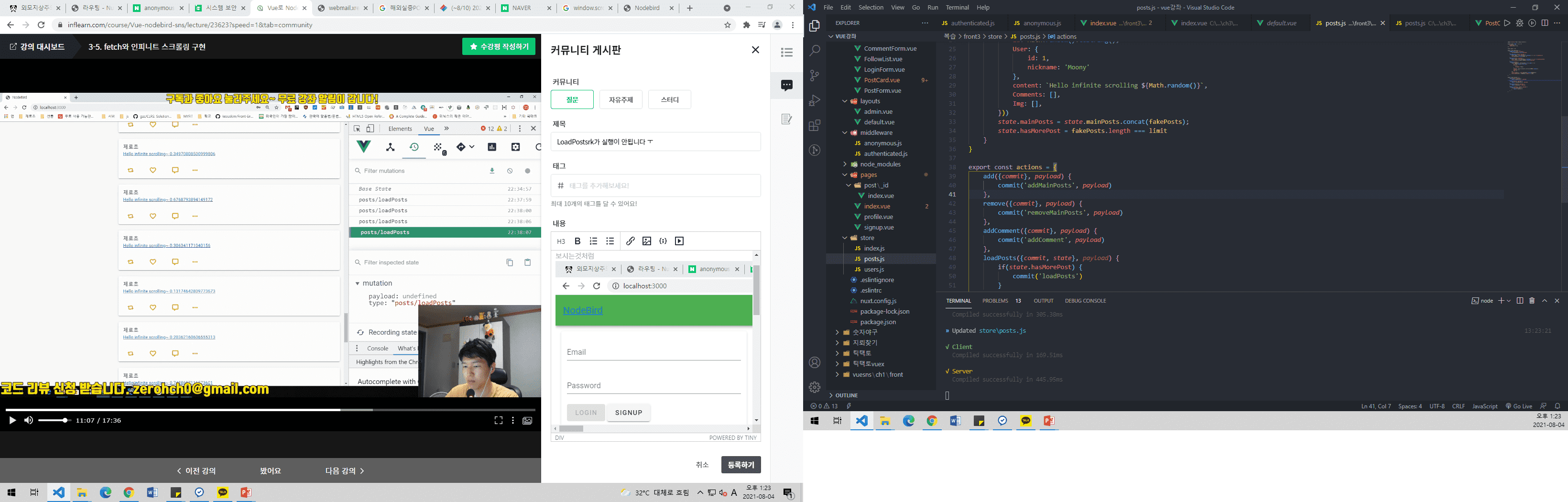Switch to the default.vue editor tab
The height and width of the screenshot is (502, 1568).
point(1281,23)
